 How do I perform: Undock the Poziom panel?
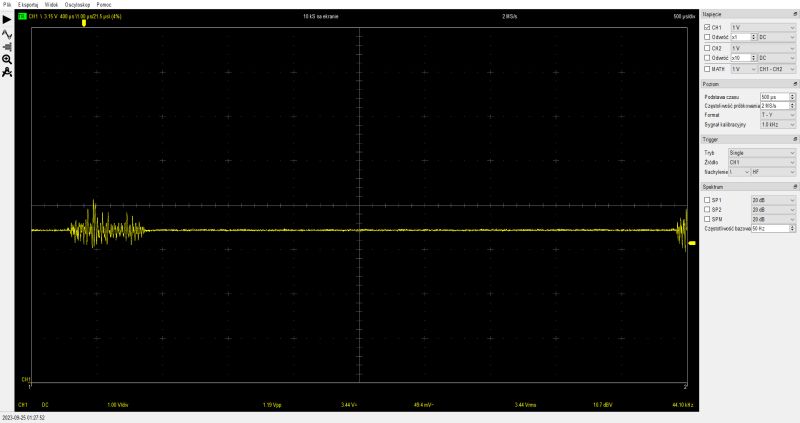pyautogui.click(x=795, y=84)
